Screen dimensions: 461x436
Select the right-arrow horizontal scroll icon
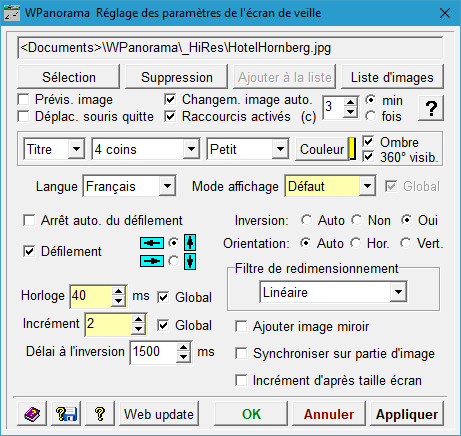point(152,261)
